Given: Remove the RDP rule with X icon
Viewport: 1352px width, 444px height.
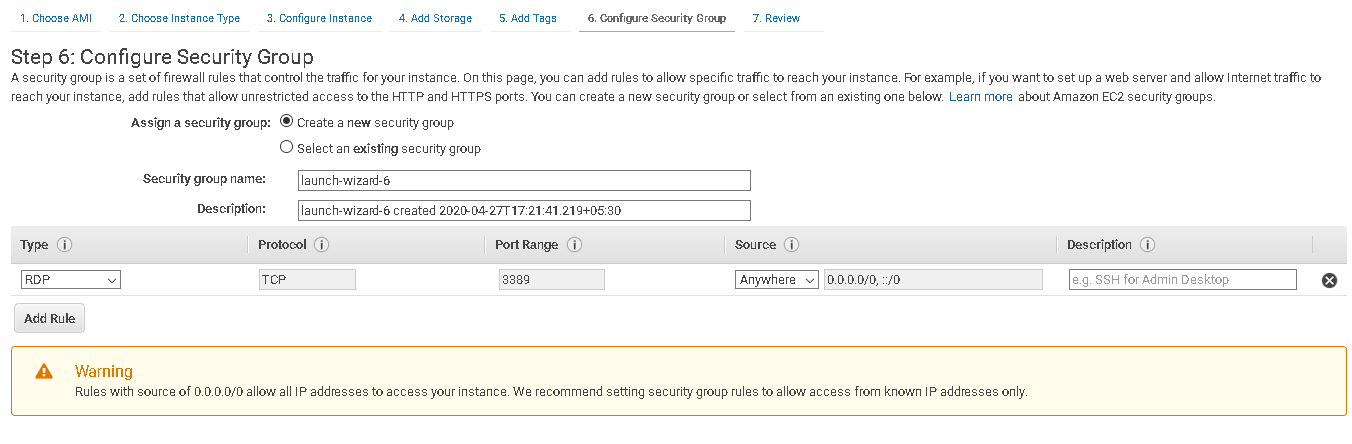Looking at the screenshot, I should [x=1329, y=281].
